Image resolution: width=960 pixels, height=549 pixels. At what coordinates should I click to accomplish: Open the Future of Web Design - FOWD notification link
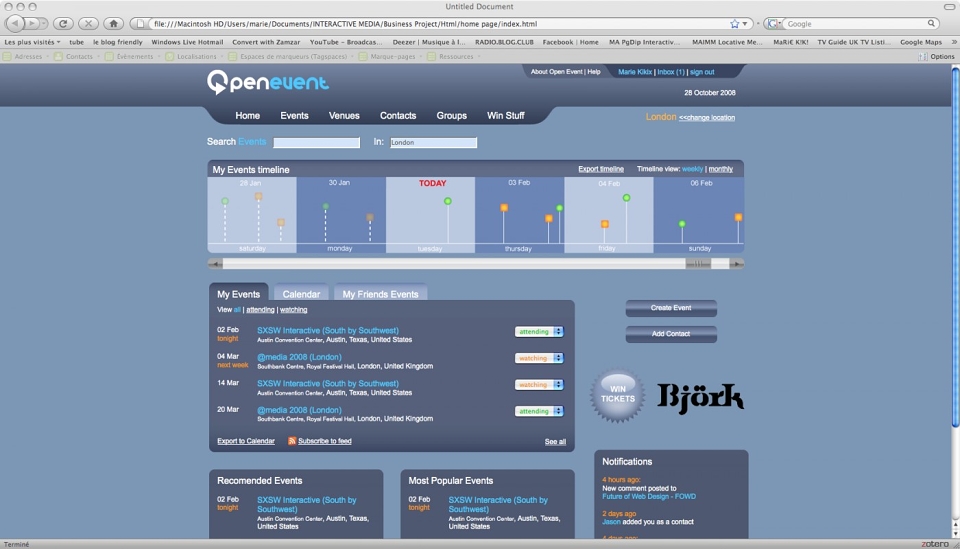pyautogui.click(x=649, y=497)
